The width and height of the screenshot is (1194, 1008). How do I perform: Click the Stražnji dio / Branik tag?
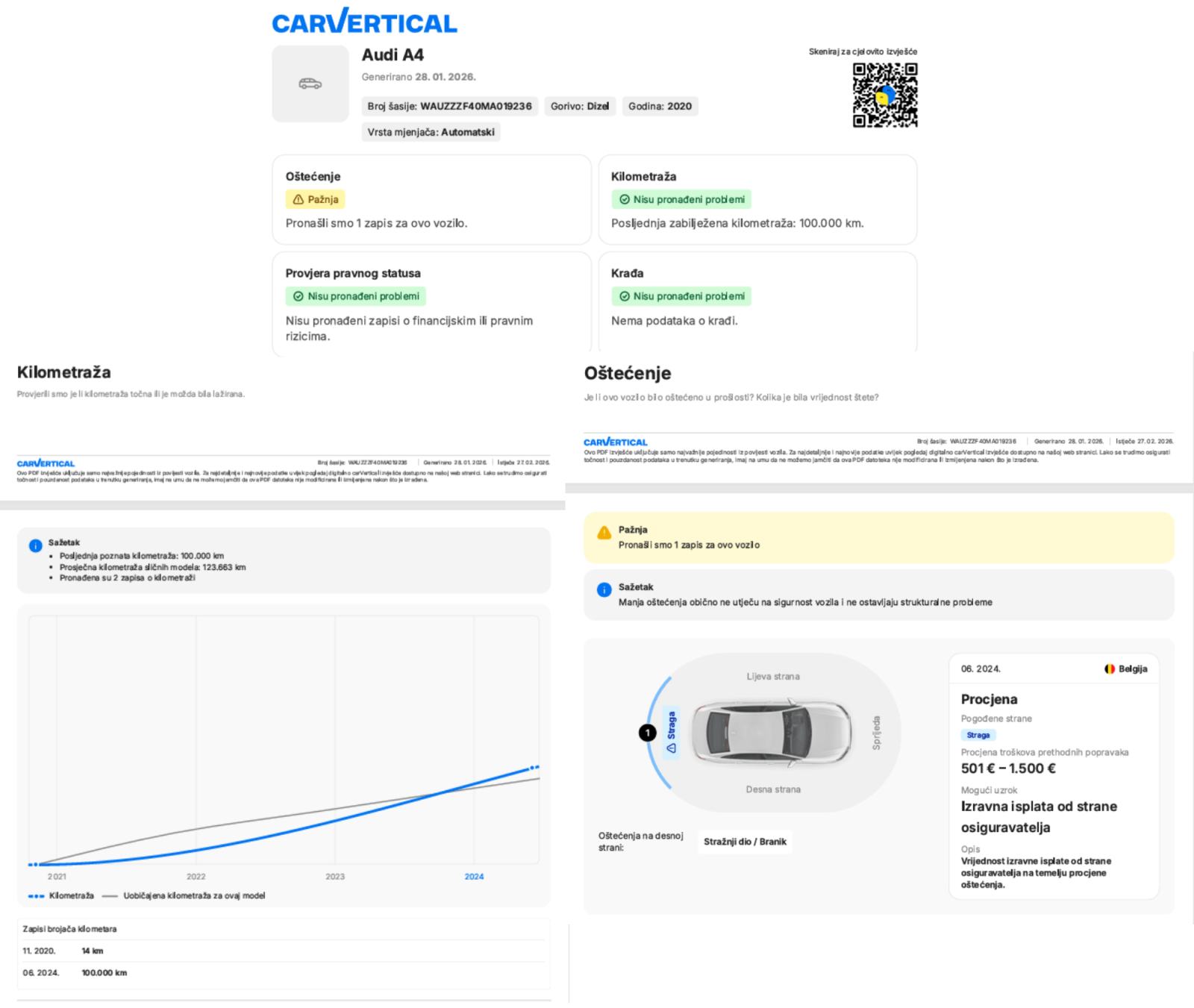[x=744, y=842]
